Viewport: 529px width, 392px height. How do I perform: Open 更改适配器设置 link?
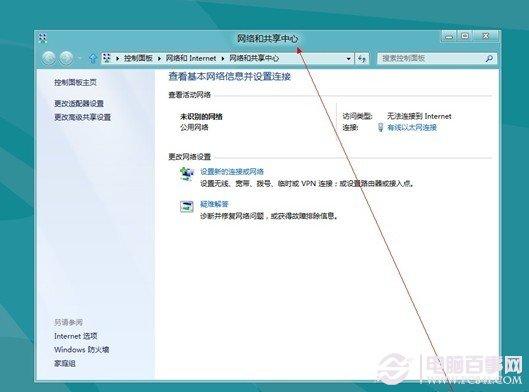tap(79, 103)
